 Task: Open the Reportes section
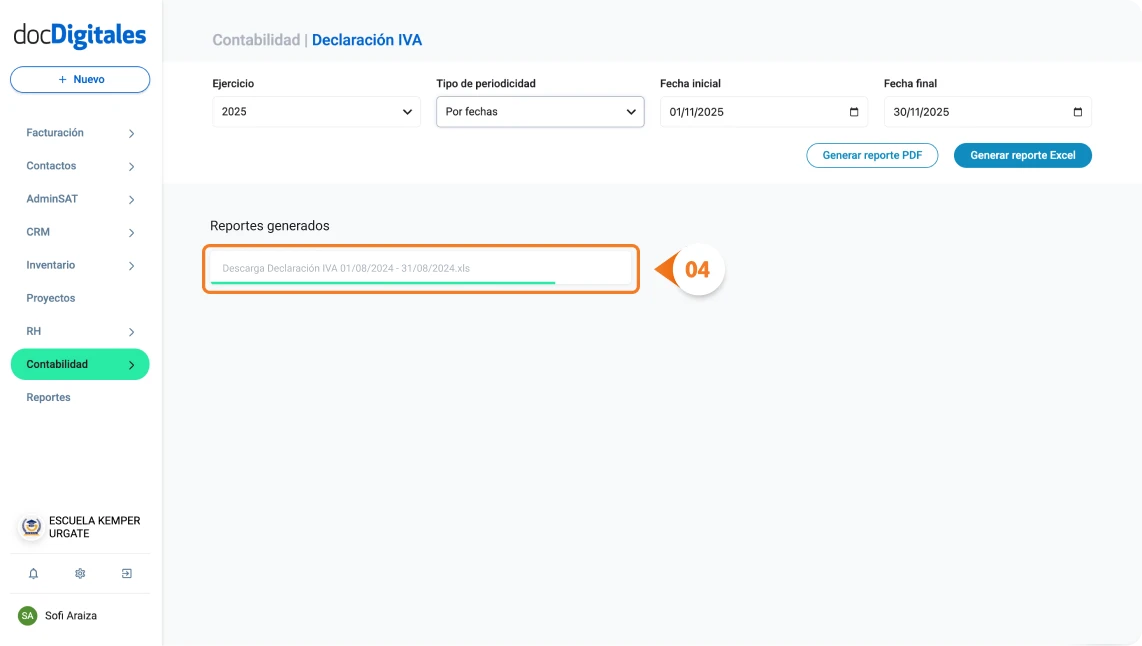(48, 397)
